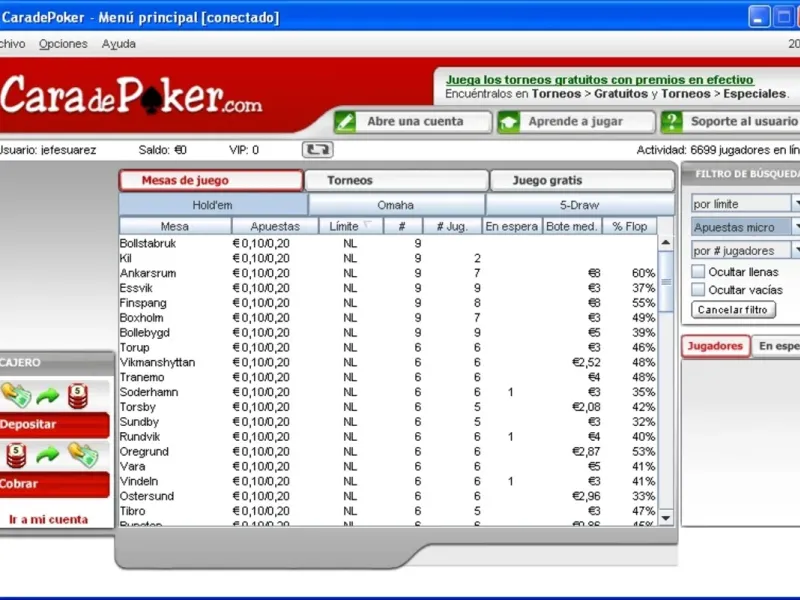Select the Oregrund table row
Screen dimensions: 800x600
(x=388, y=452)
